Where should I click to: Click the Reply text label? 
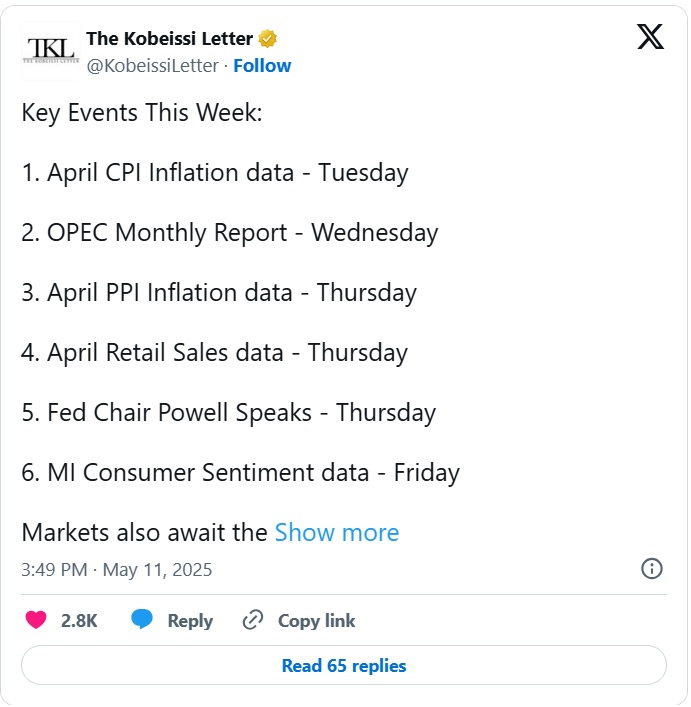190,621
